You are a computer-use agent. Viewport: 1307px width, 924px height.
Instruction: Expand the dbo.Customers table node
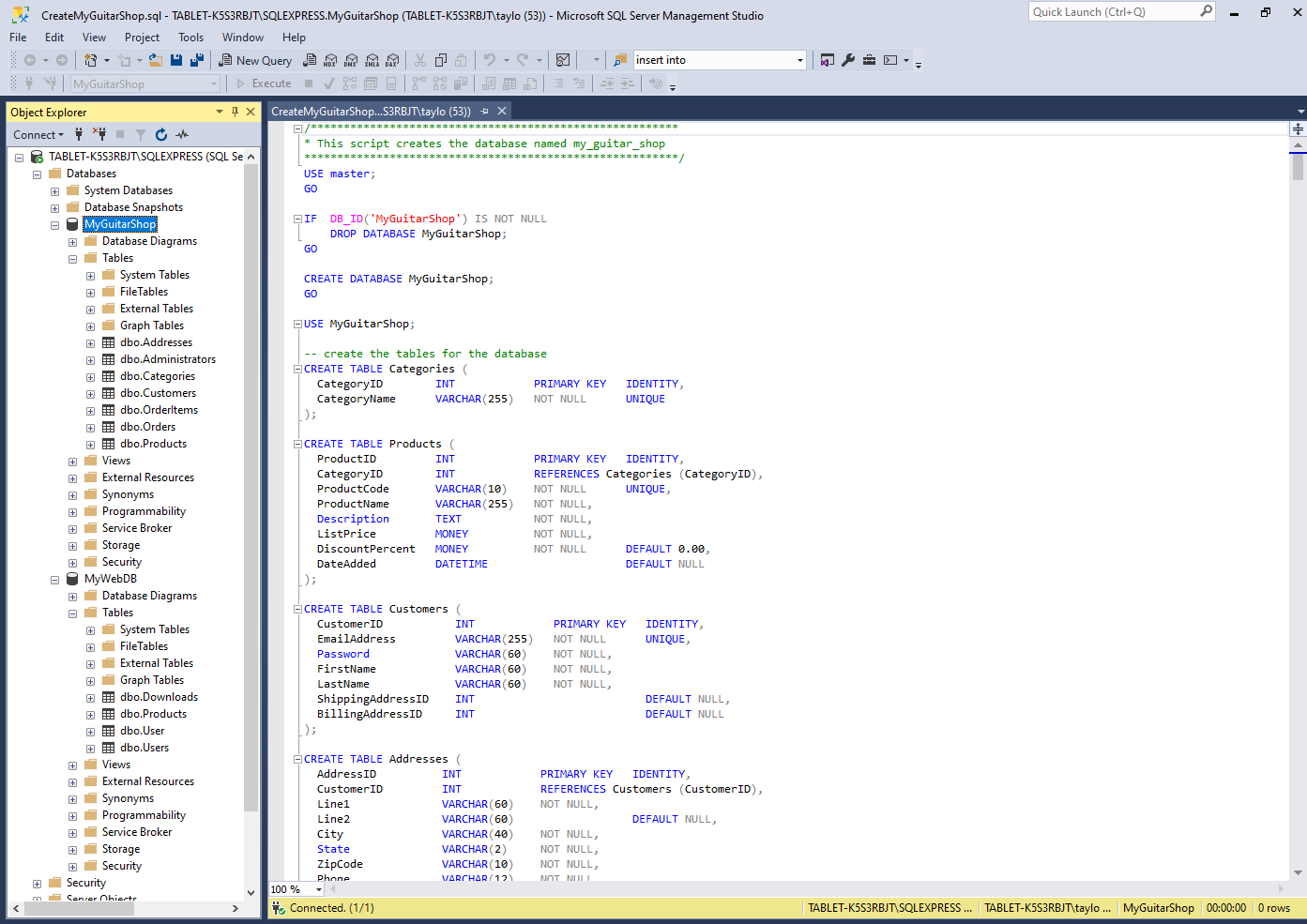click(x=90, y=393)
